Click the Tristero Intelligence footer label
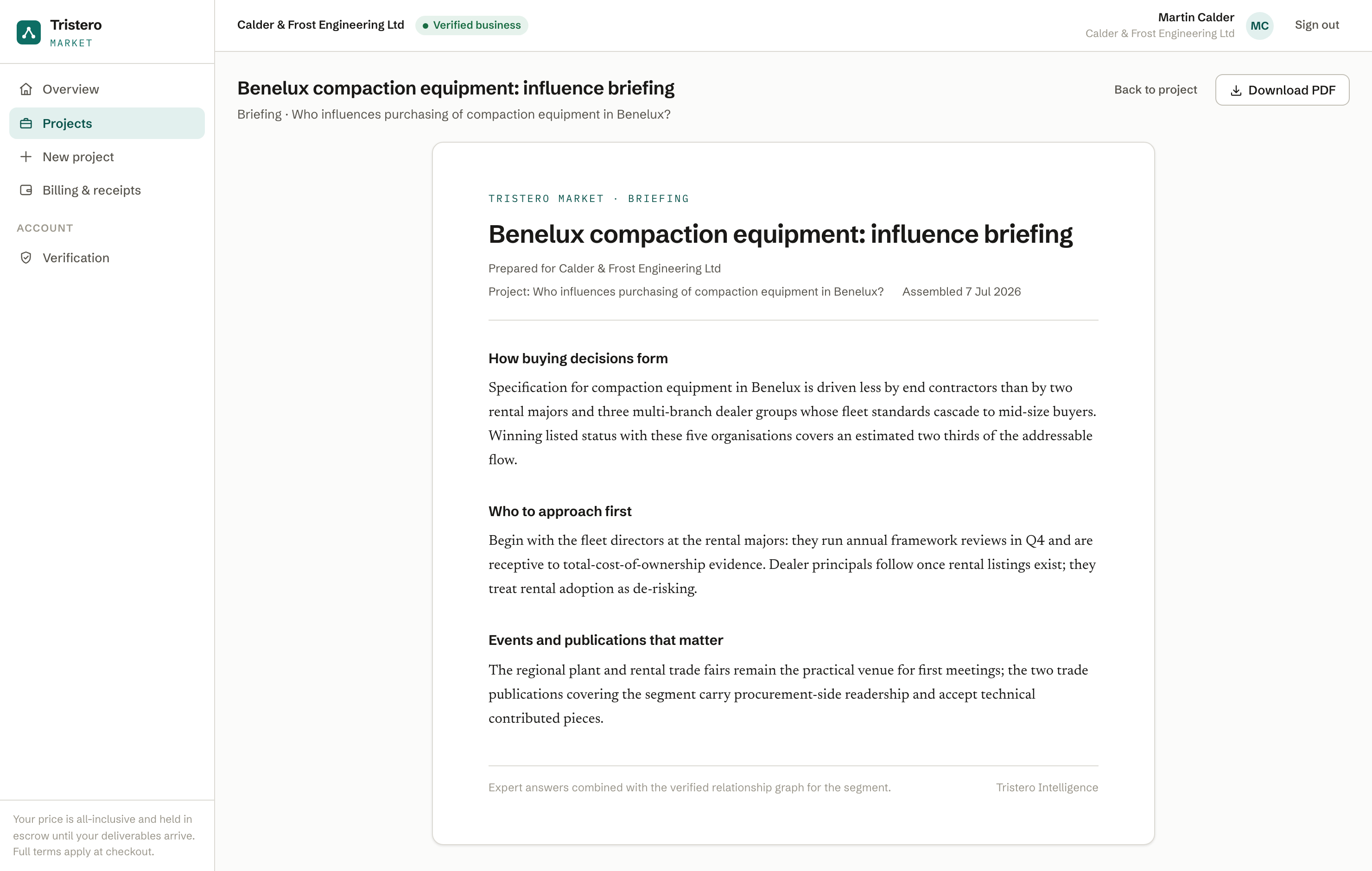Screen dimensions: 1372x871 [x=1047, y=787]
